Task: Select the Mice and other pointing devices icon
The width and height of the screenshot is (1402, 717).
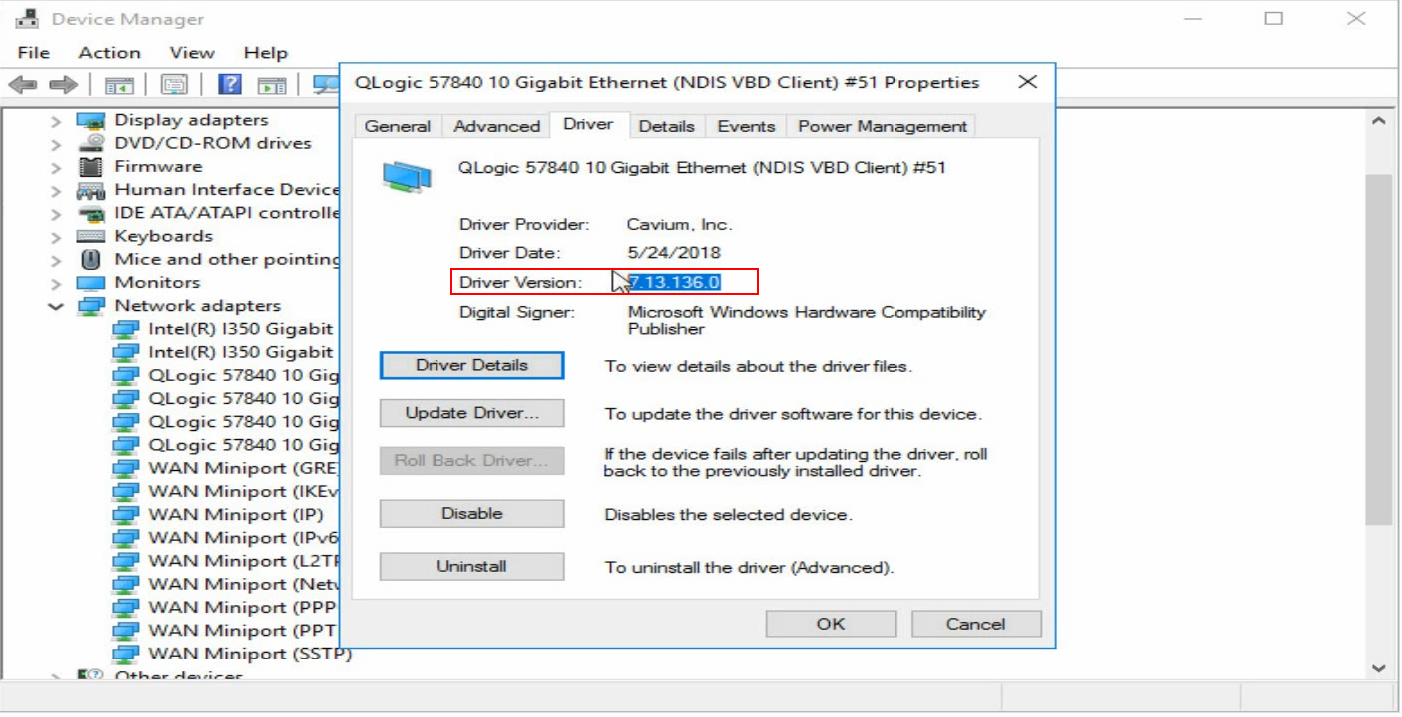Action: (x=91, y=259)
